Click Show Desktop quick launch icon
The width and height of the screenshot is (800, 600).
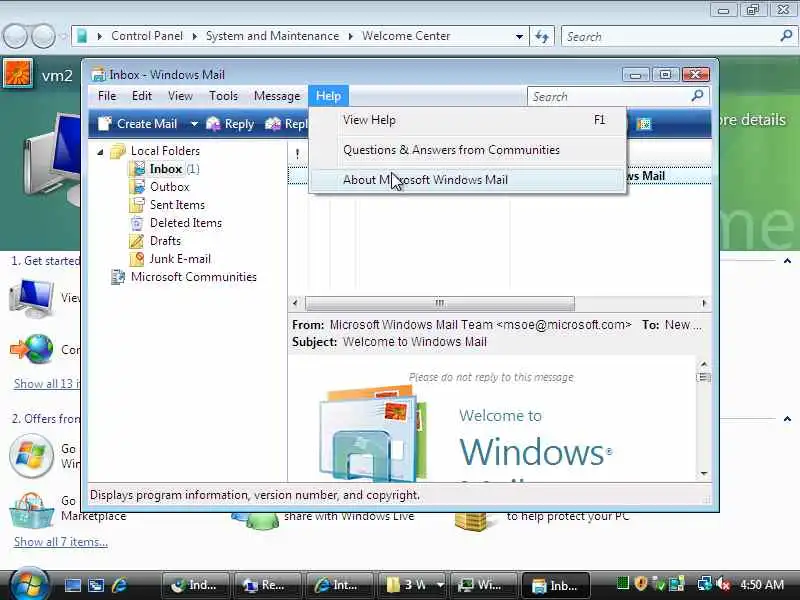[73, 585]
